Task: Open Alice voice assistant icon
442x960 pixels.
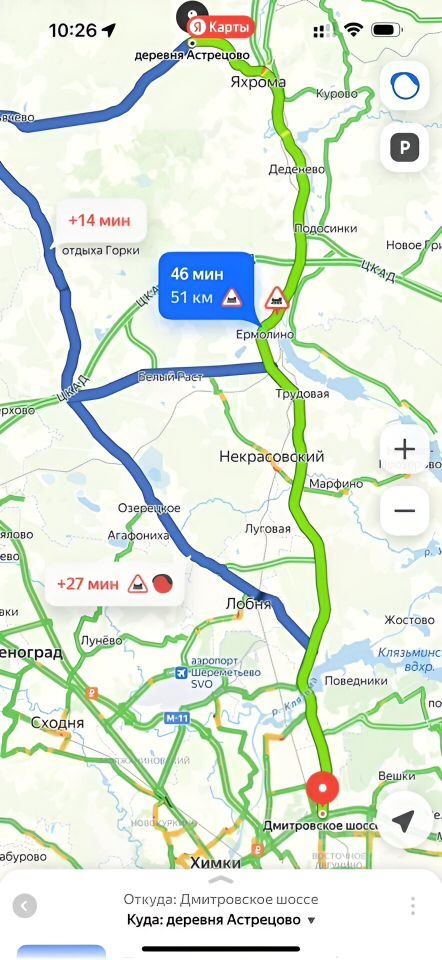Action: [x=404, y=86]
